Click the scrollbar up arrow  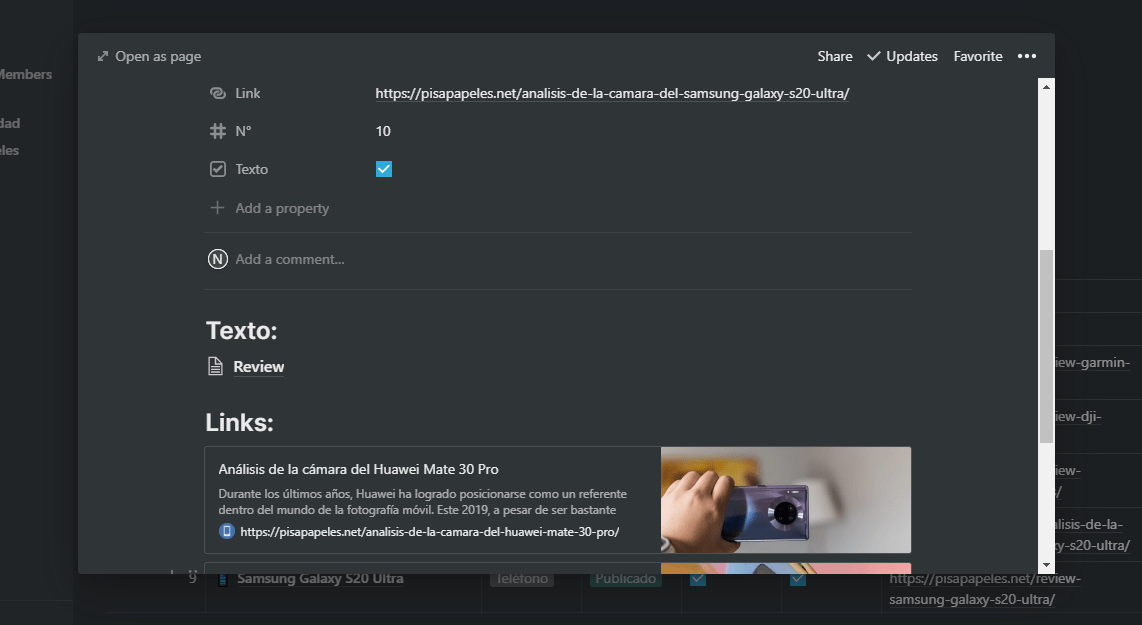(1046, 87)
